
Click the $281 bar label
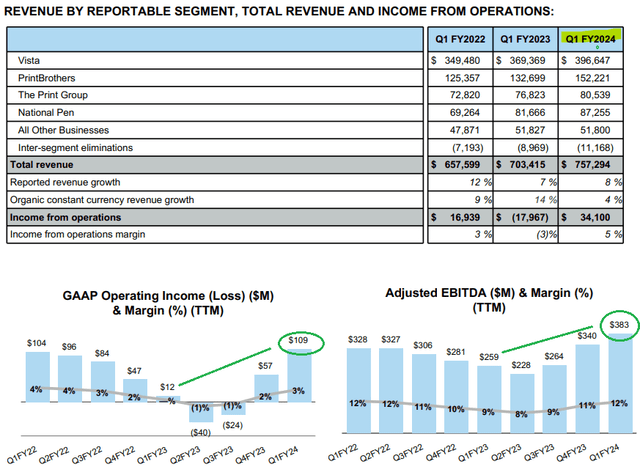(x=456, y=352)
